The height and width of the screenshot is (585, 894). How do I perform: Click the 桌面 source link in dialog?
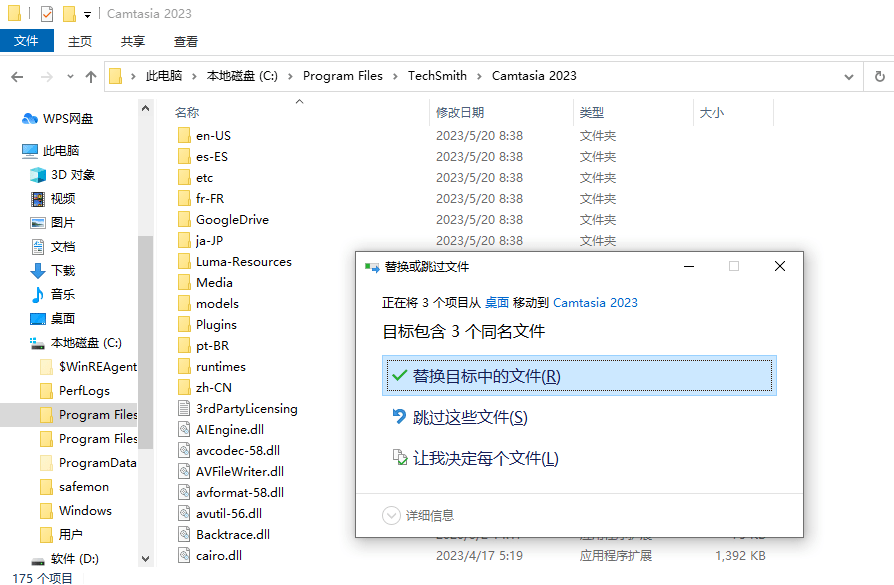(x=497, y=303)
